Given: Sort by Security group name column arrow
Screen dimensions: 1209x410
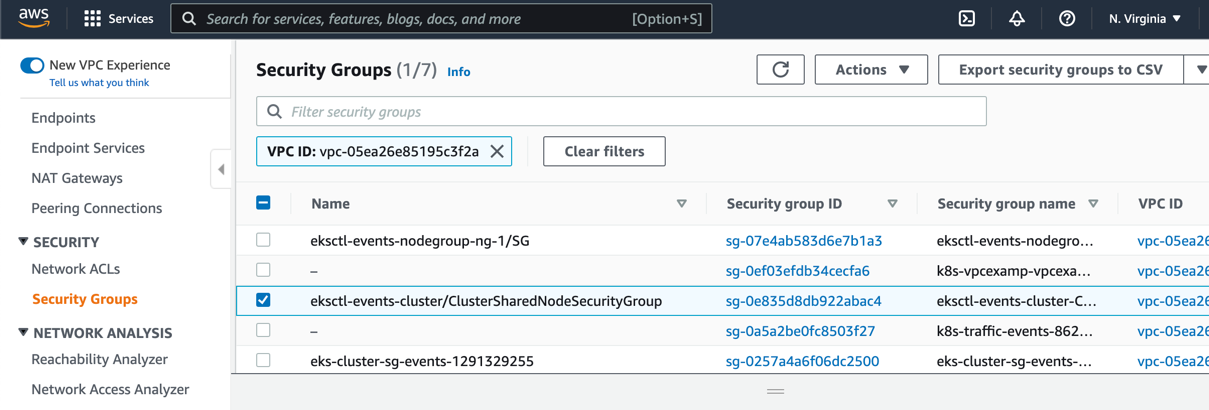Looking at the screenshot, I should 1093,204.
